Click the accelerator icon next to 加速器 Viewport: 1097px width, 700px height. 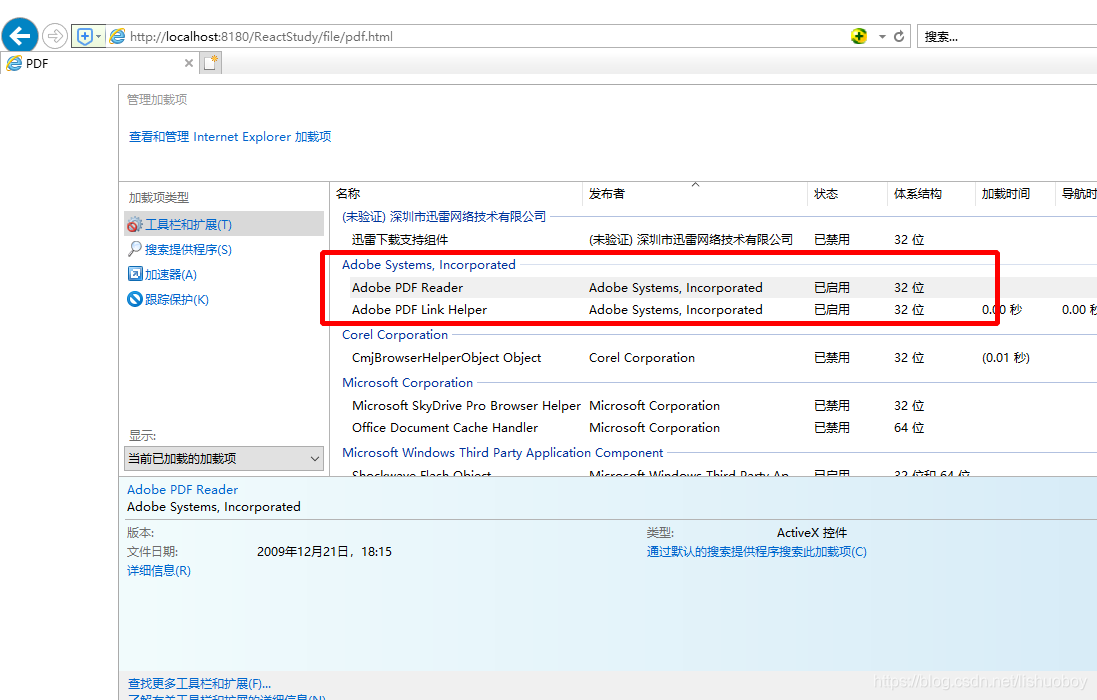coord(135,274)
